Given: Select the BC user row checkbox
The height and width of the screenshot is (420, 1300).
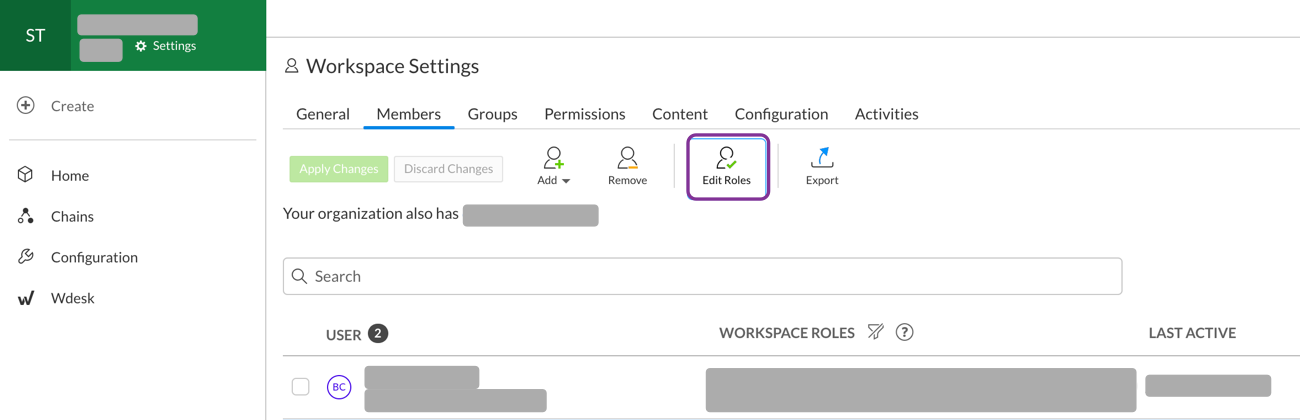Looking at the screenshot, I should point(300,386).
